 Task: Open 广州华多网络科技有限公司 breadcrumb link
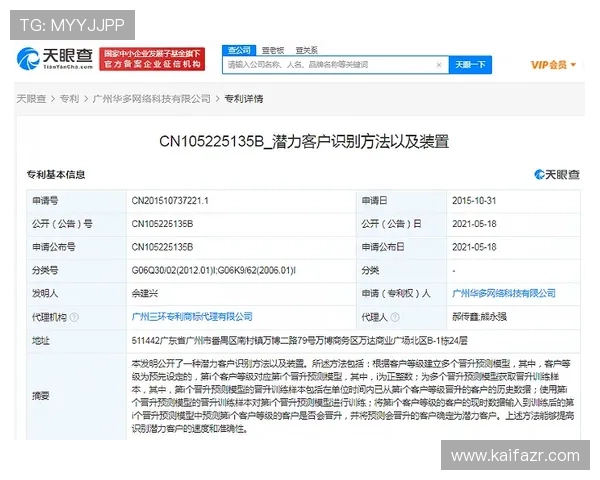(x=152, y=99)
